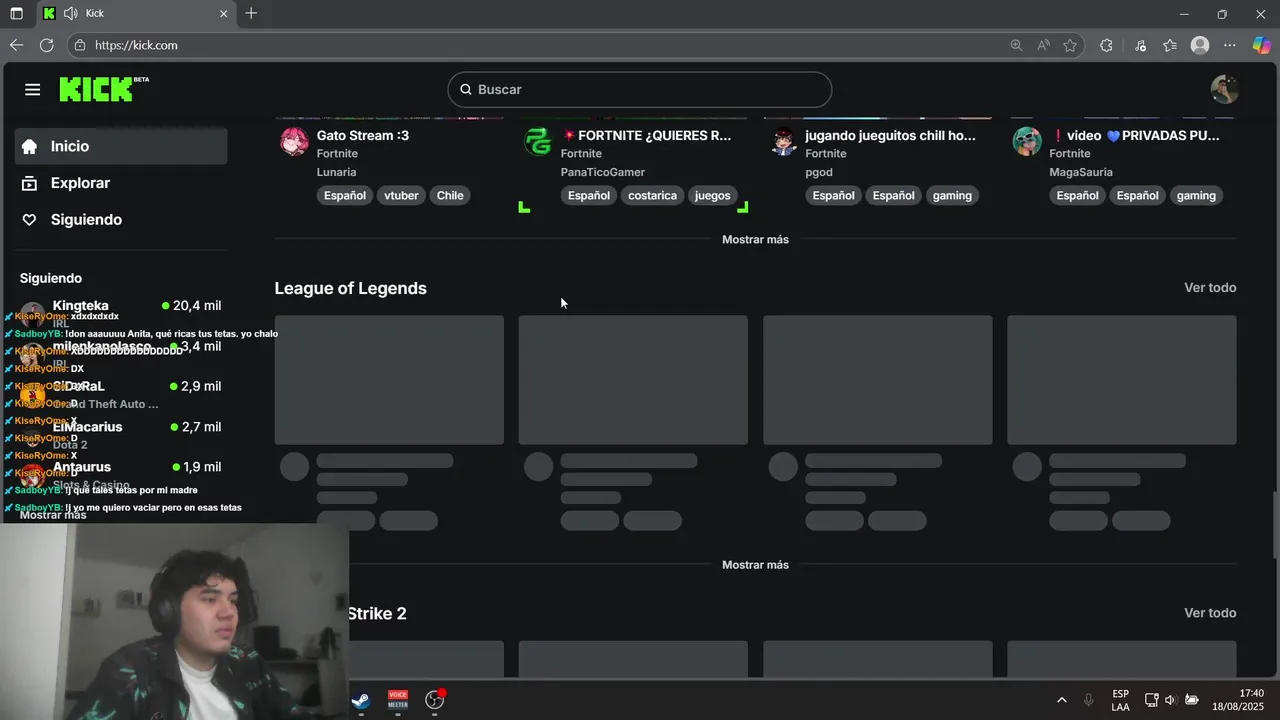The width and height of the screenshot is (1280, 720).
Task: Open MagaSauria's channel avatar
Action: [1027, 141]
